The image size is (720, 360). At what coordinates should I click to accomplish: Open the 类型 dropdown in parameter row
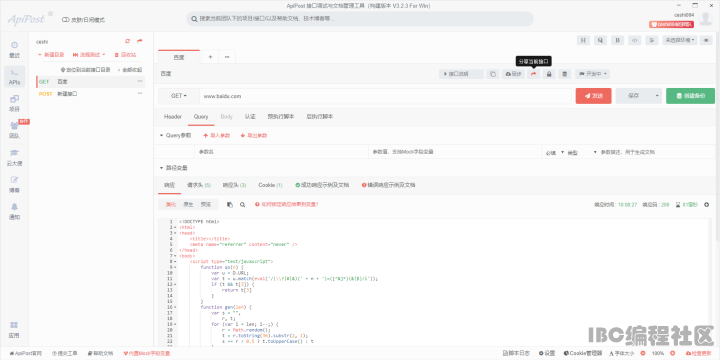click(x=582, y=152)
